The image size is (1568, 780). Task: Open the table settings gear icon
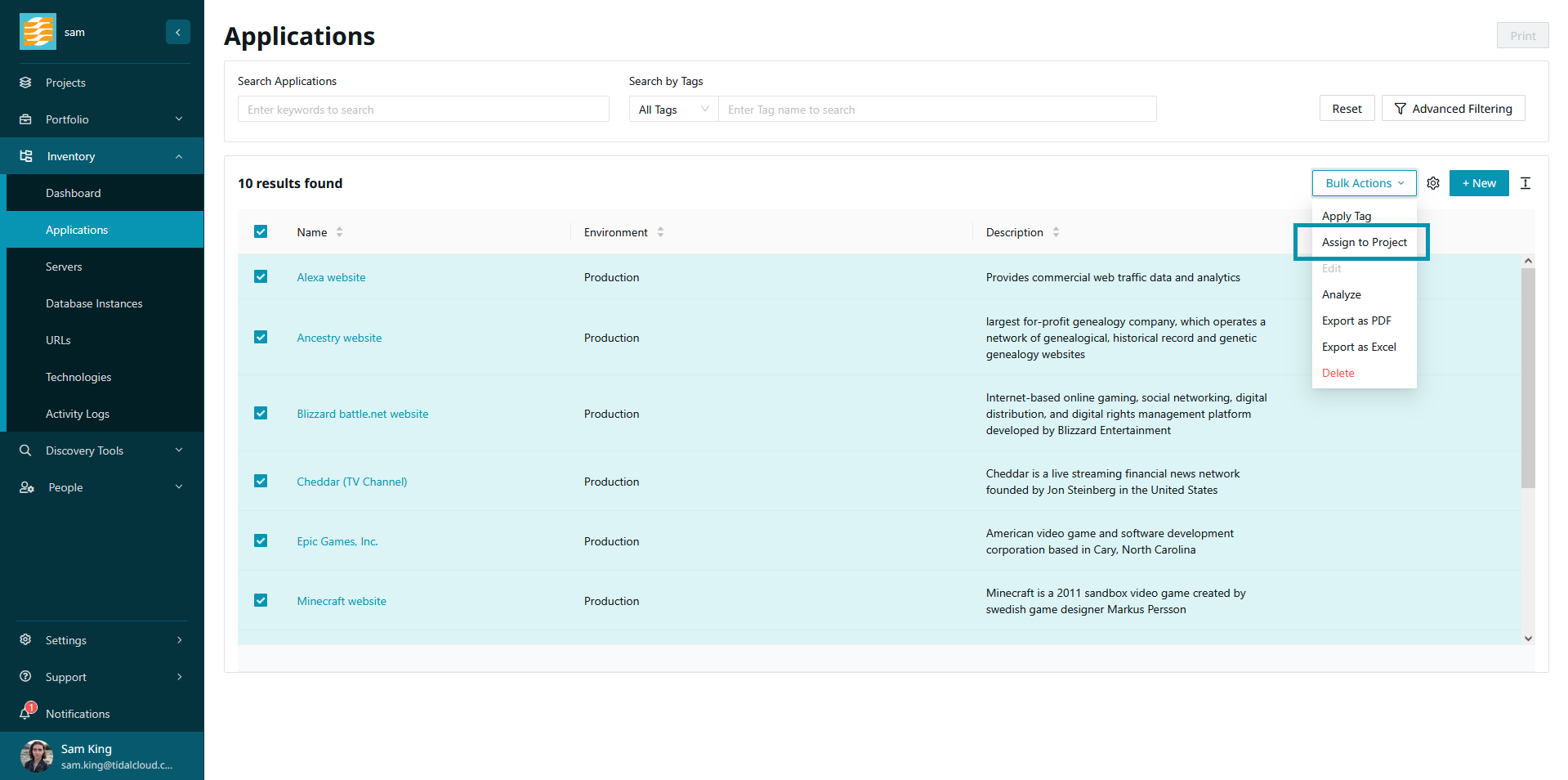coord(1432,183)
